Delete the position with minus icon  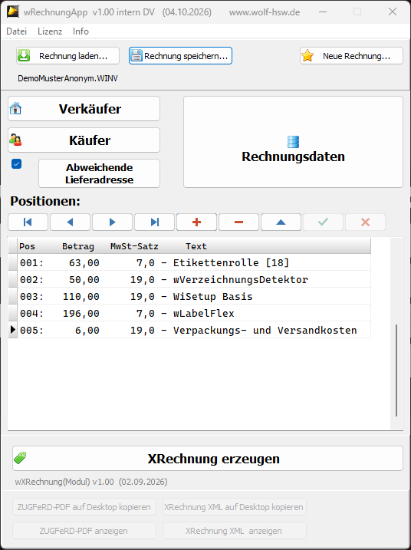(239, 222)
